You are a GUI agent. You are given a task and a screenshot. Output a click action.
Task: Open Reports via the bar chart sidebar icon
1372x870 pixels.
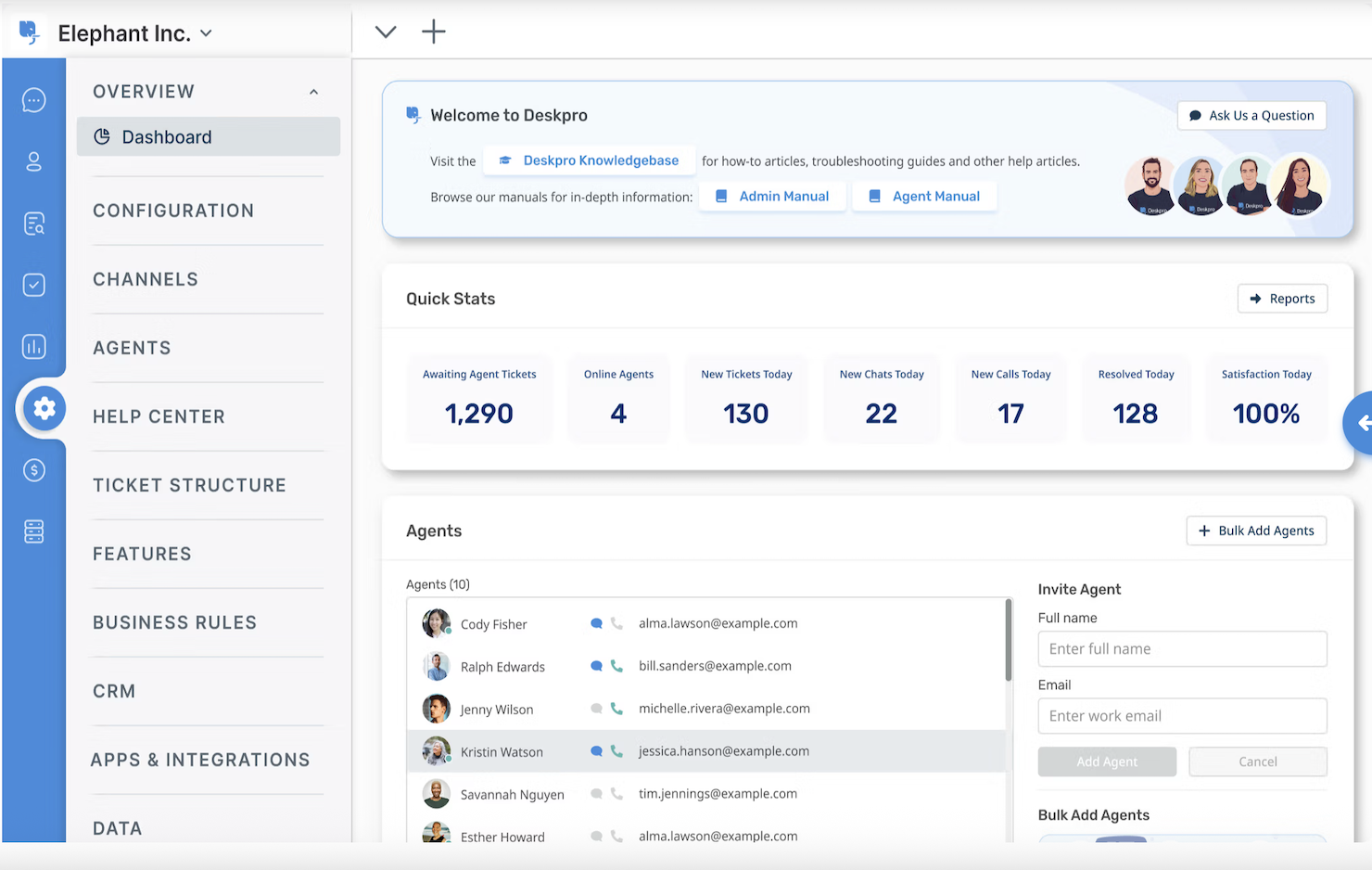coord(33,346)
